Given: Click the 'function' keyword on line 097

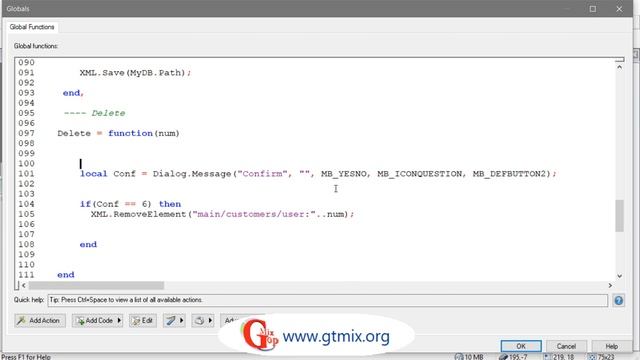Looking at the screenshot, I should tap(130, 133).
